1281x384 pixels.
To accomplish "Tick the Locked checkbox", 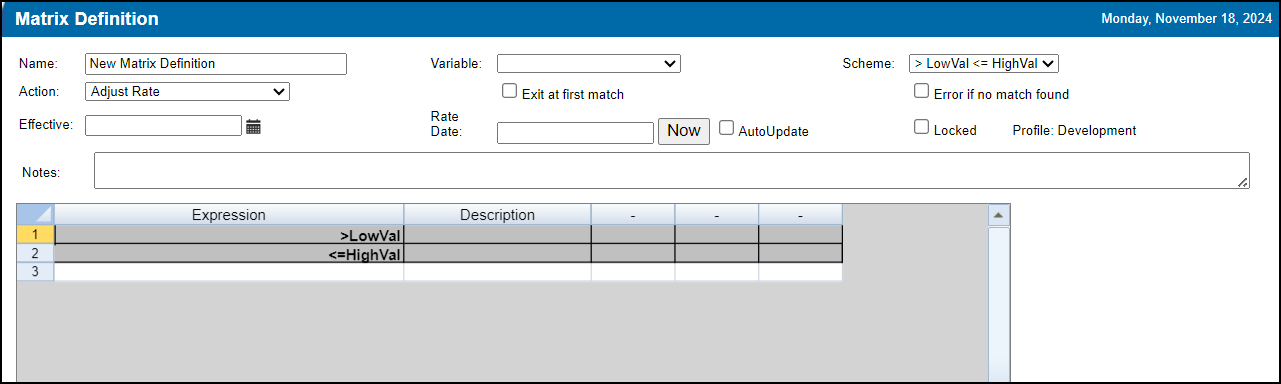I will 922,128.
